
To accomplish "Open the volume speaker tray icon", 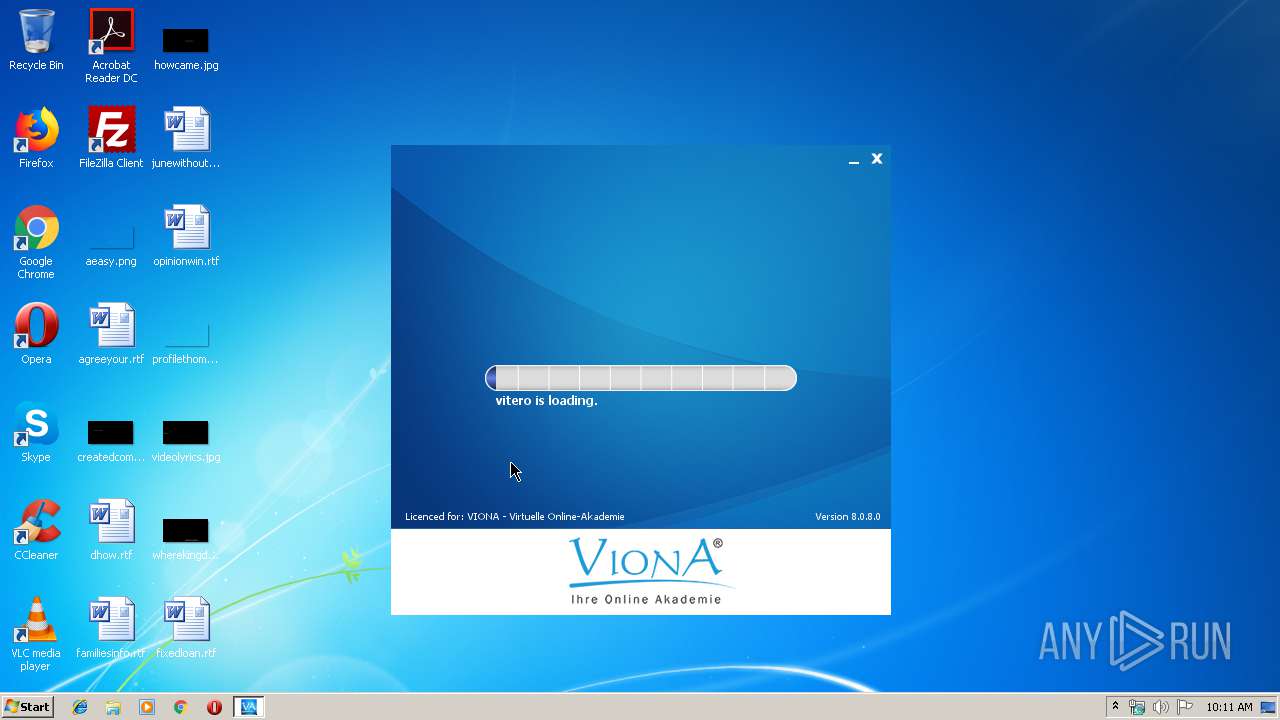I will [x=1160, y=707].
